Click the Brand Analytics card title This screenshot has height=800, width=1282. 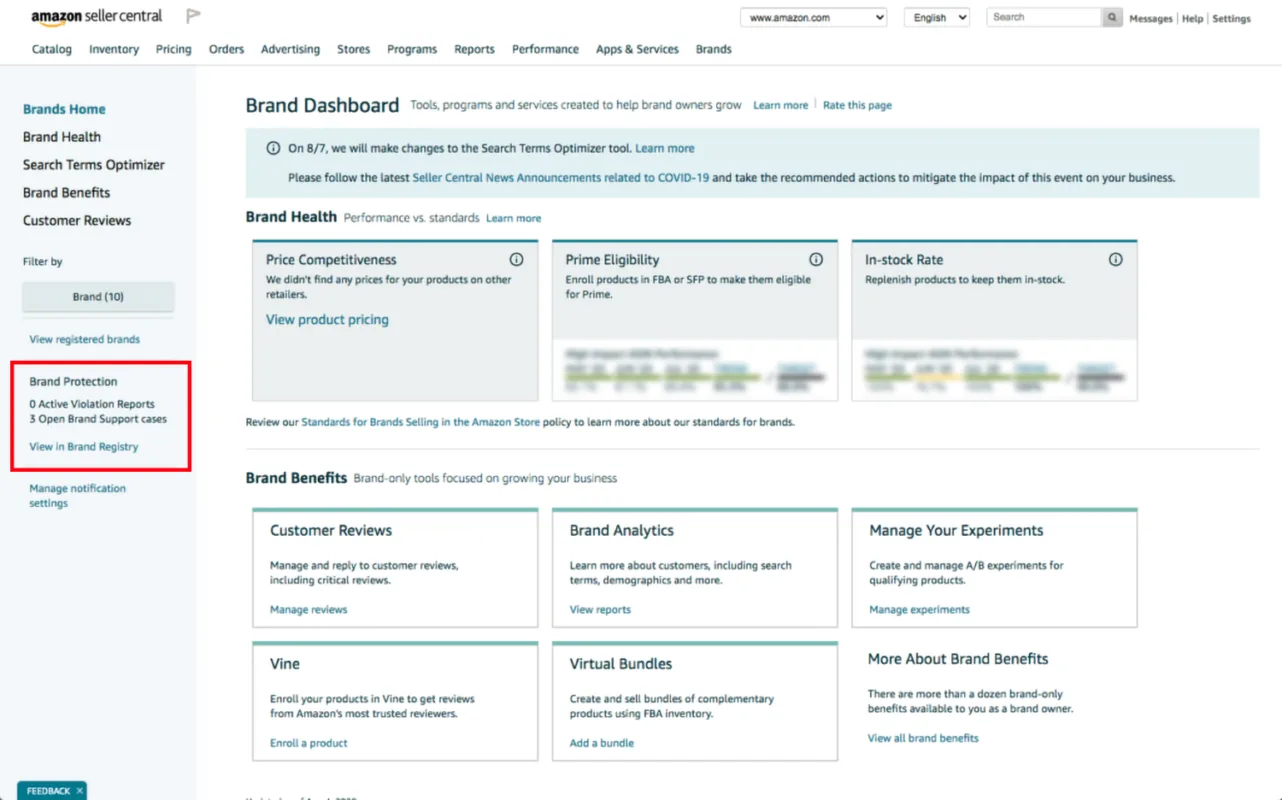(x=622, y=531)
